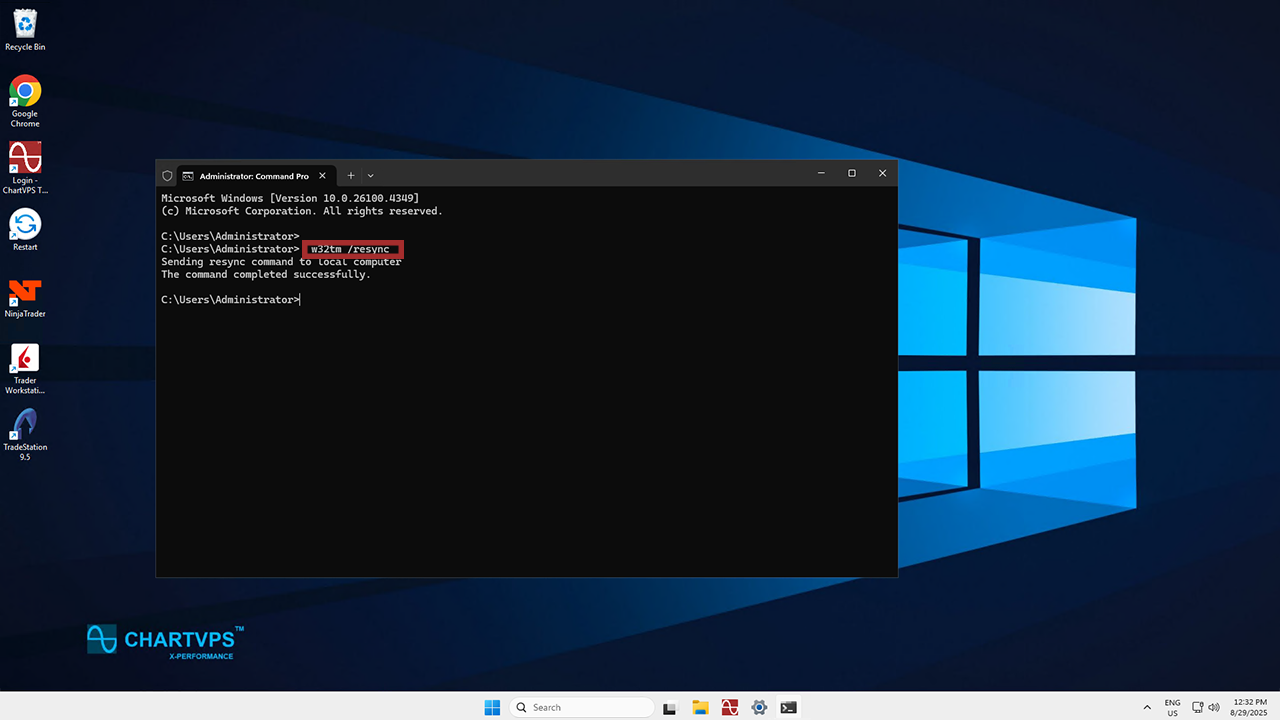The width and height of the screenshot is (1280, 720).
Task: Click the taskbar Search box
Action: click(581, 707)
